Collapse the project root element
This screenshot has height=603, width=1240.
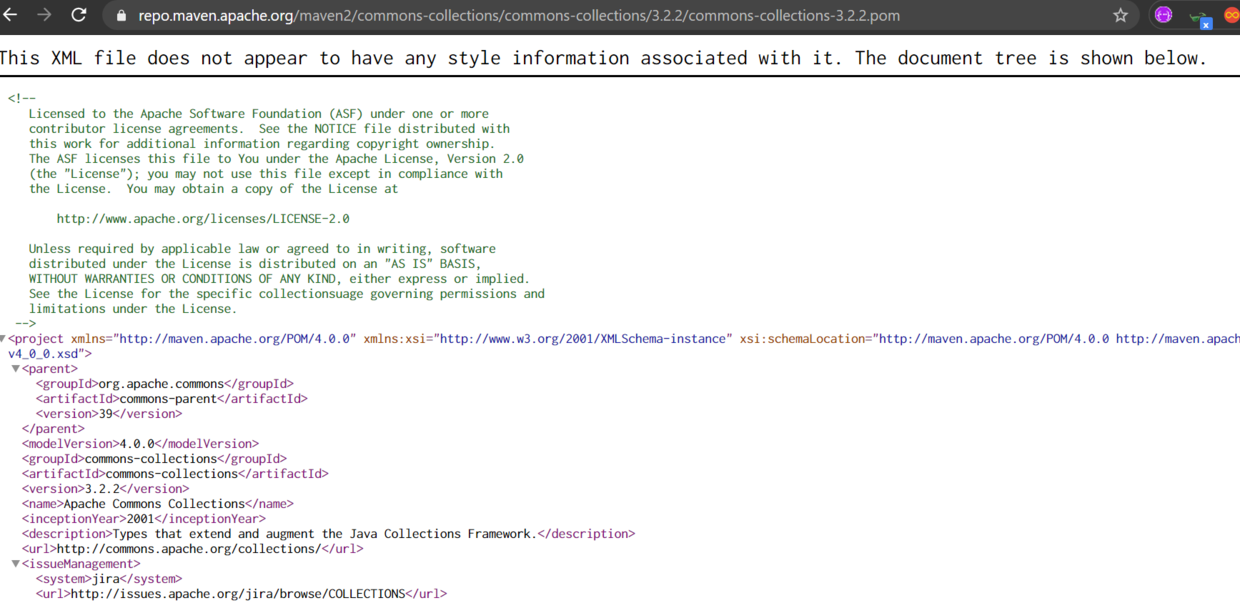[x=3, y=339]
